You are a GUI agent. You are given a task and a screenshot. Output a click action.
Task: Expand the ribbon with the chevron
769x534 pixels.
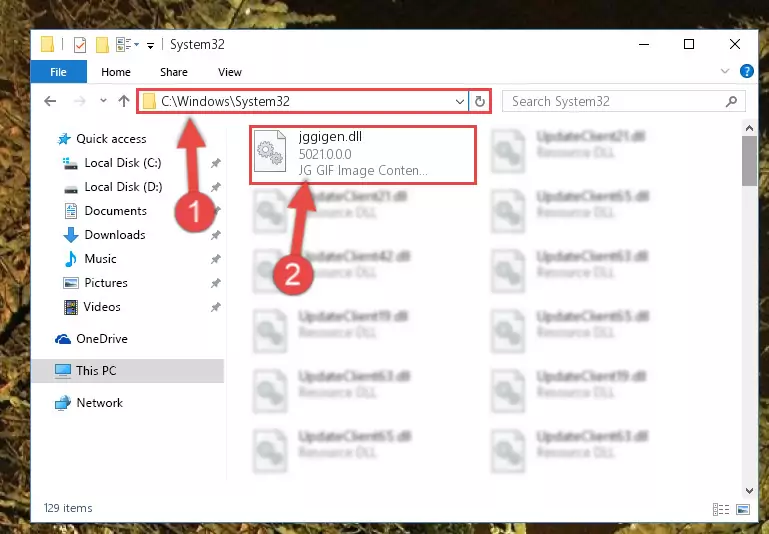[725, 71]
